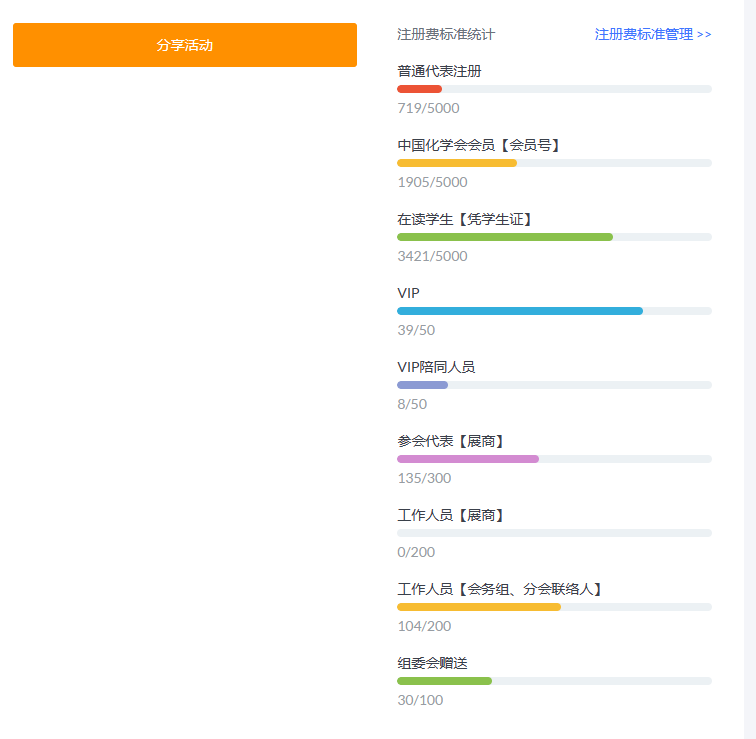The image size is (756, 739).
Task: Select the 组委会赠送 label
Action: click(432, 663)
